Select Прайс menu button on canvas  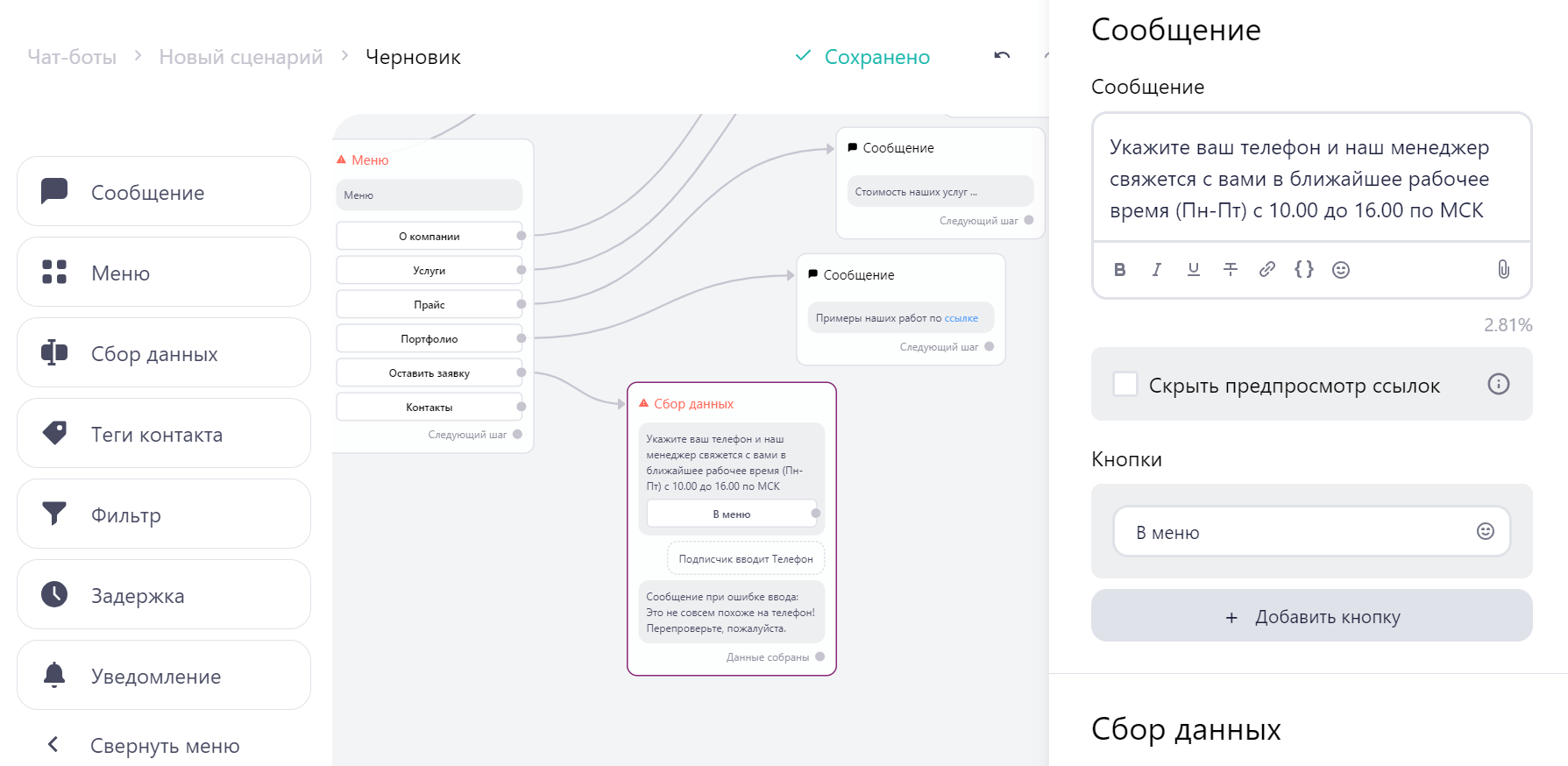429,304
